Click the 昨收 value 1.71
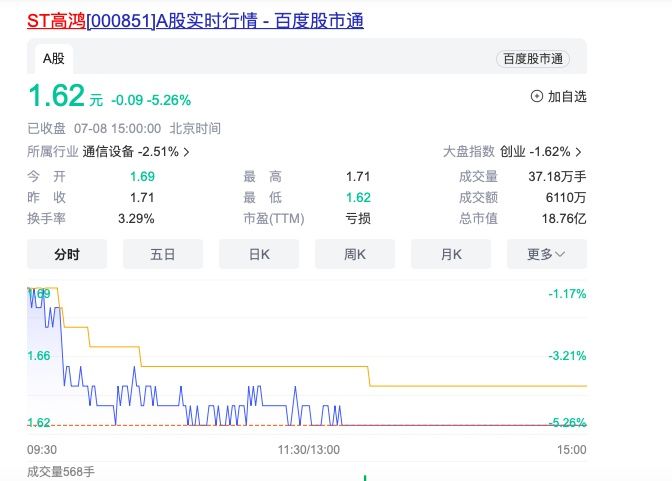Viewport: 672px width, 481px height. [x=142, y=198]
